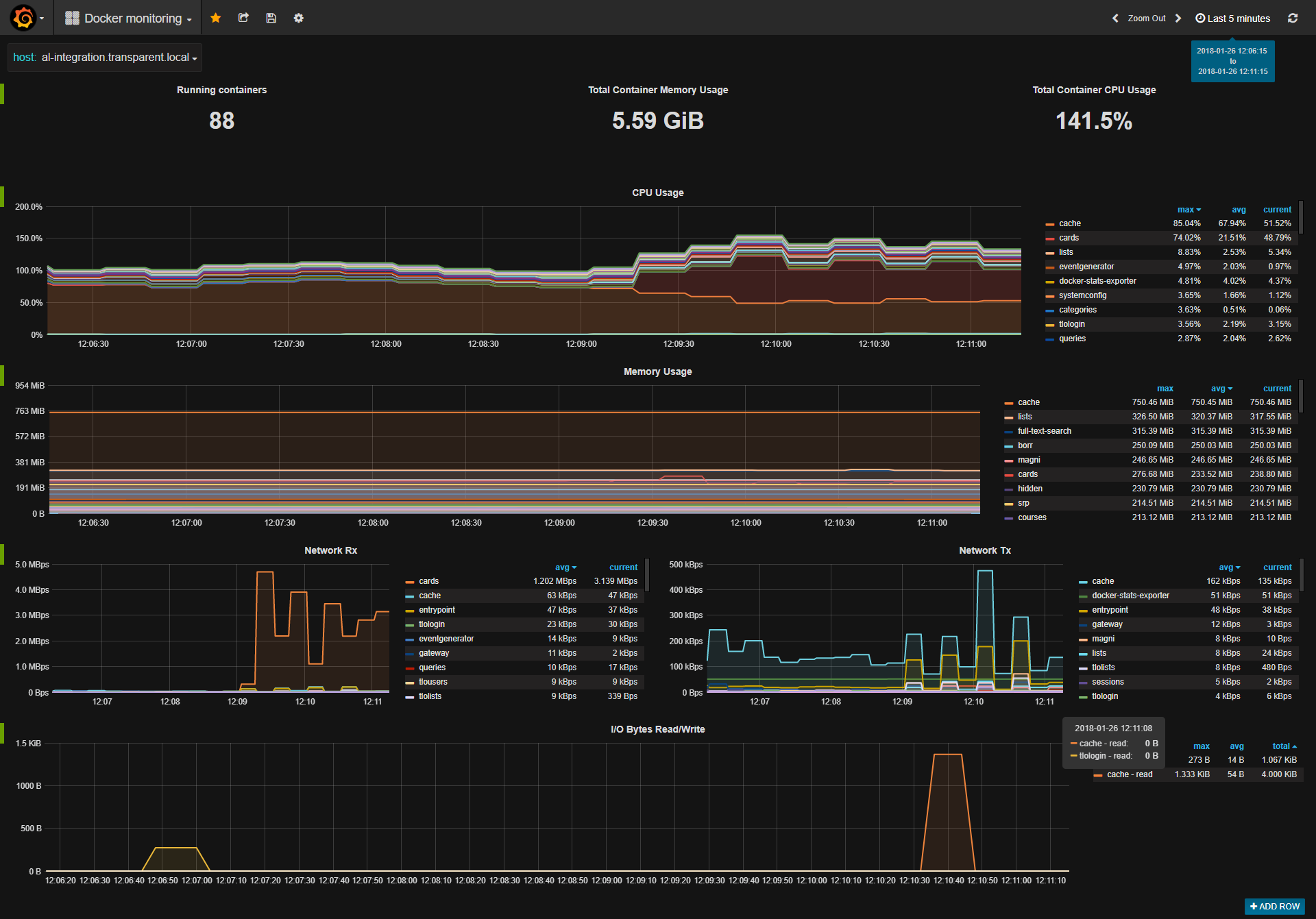1316x919 pixels.
Task: Click the Network Tx panel title
Action: [x=984, y=550]
